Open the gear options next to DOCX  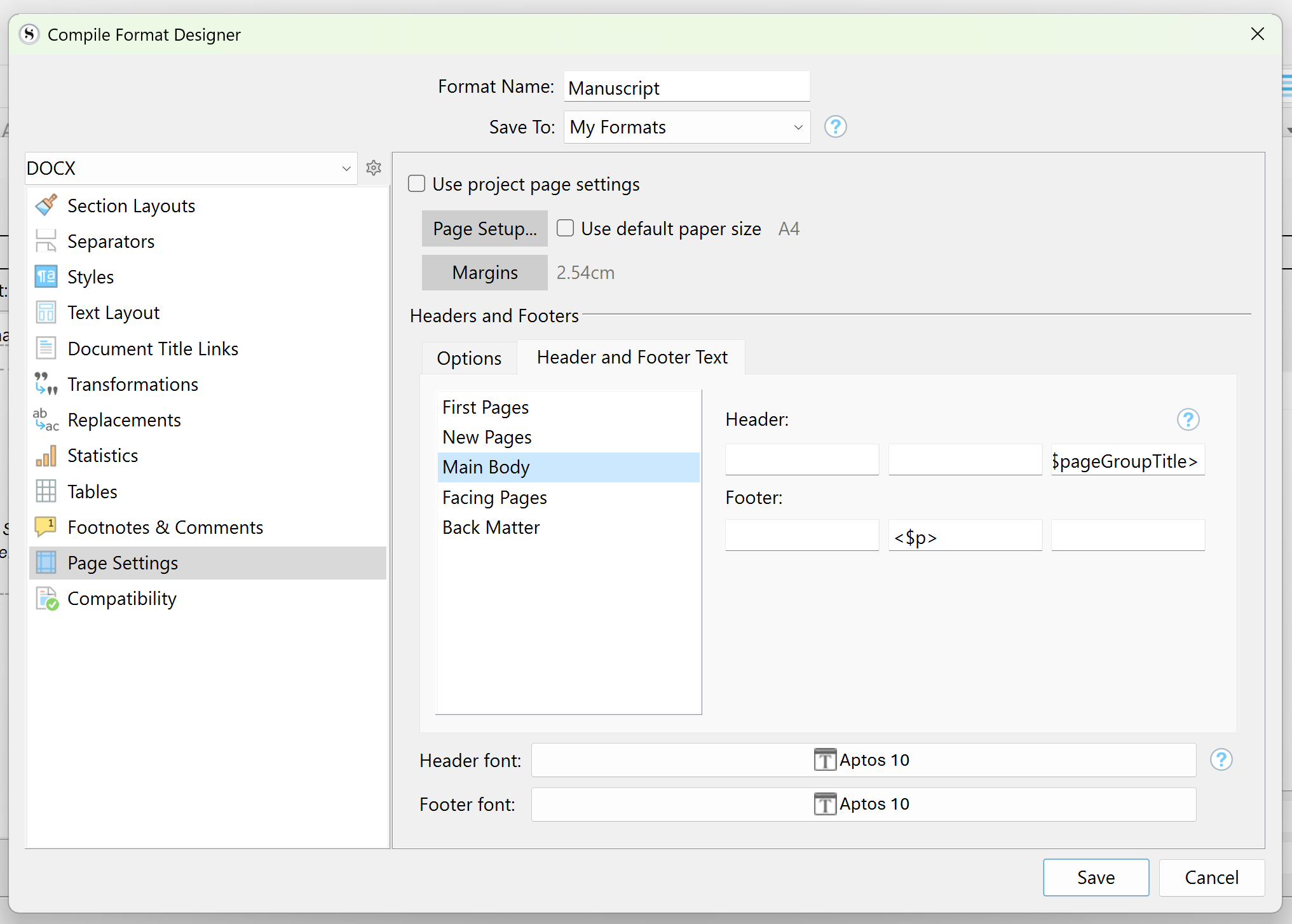pyautogui.click(x=374, y=168)
